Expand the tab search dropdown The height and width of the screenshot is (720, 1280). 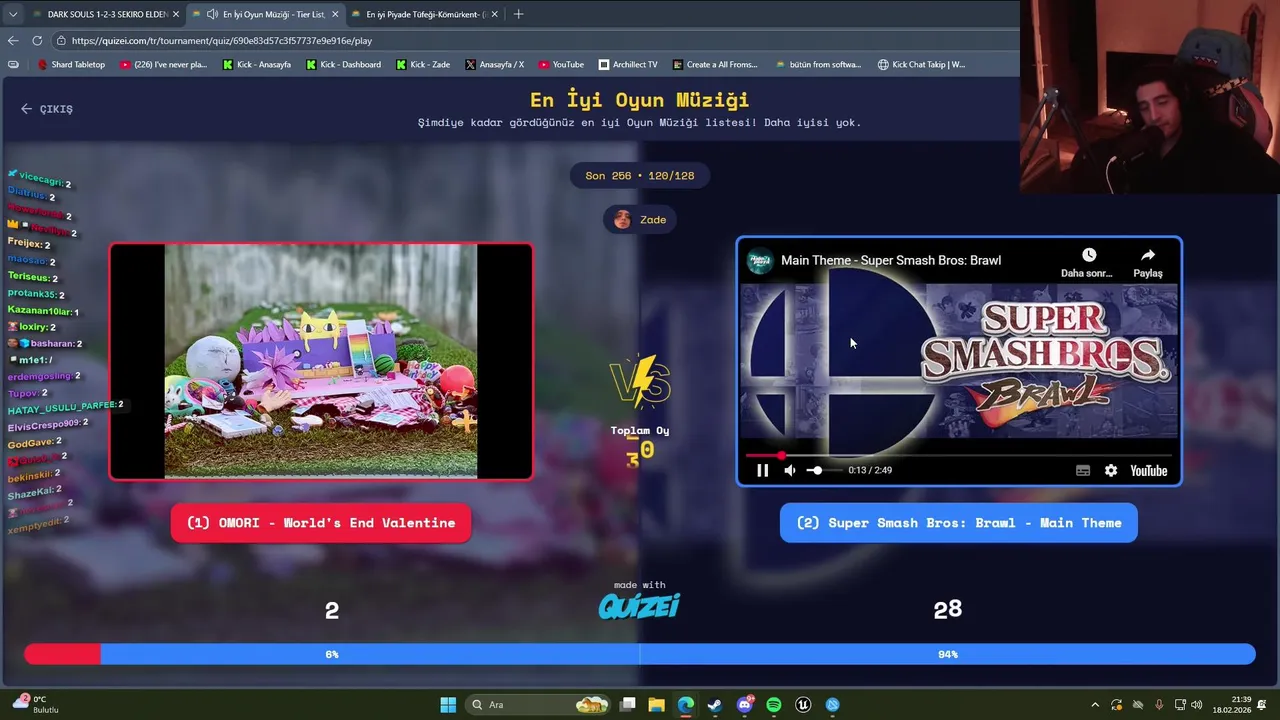point(12,14)
